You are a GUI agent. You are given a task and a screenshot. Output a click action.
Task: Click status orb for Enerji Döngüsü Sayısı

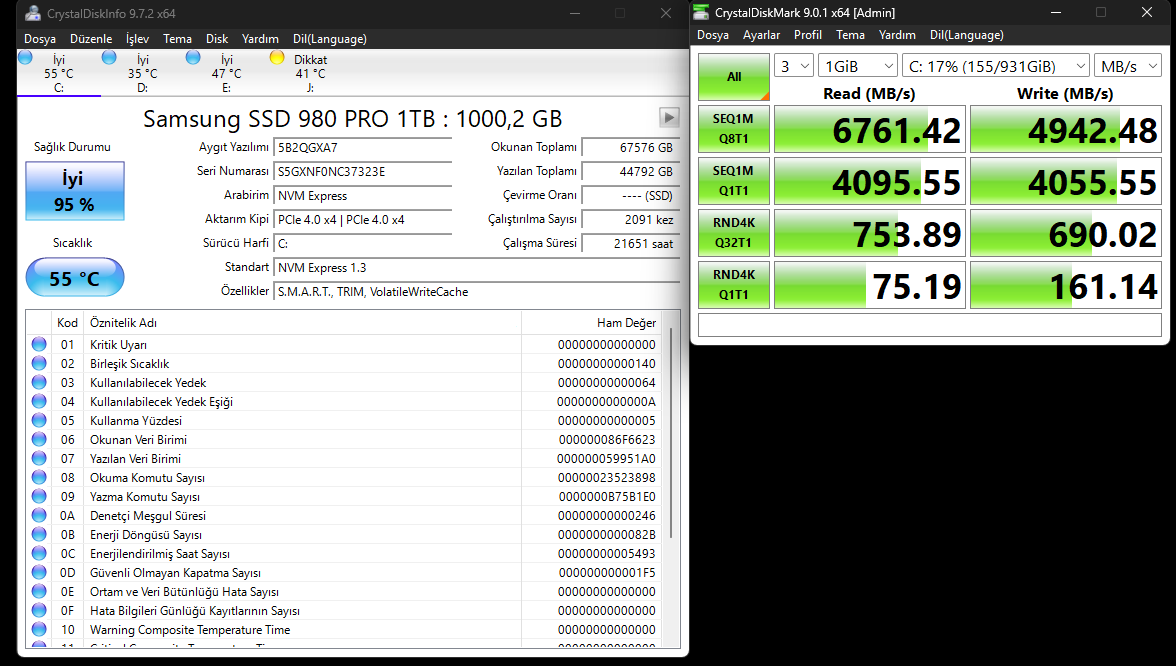coord(39,534)
